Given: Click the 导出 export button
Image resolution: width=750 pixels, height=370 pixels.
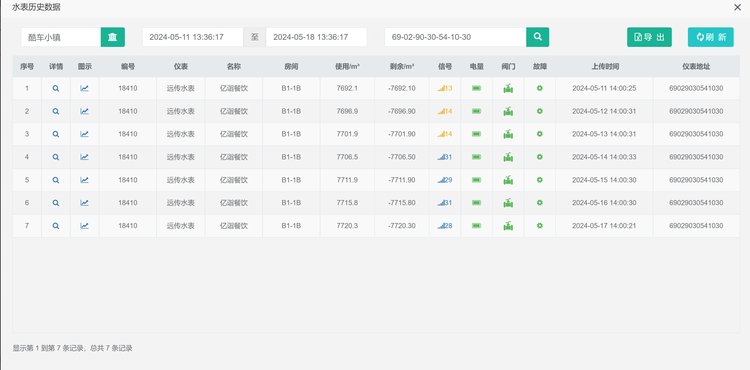Looking at the screenshot, I should (649, 37).
